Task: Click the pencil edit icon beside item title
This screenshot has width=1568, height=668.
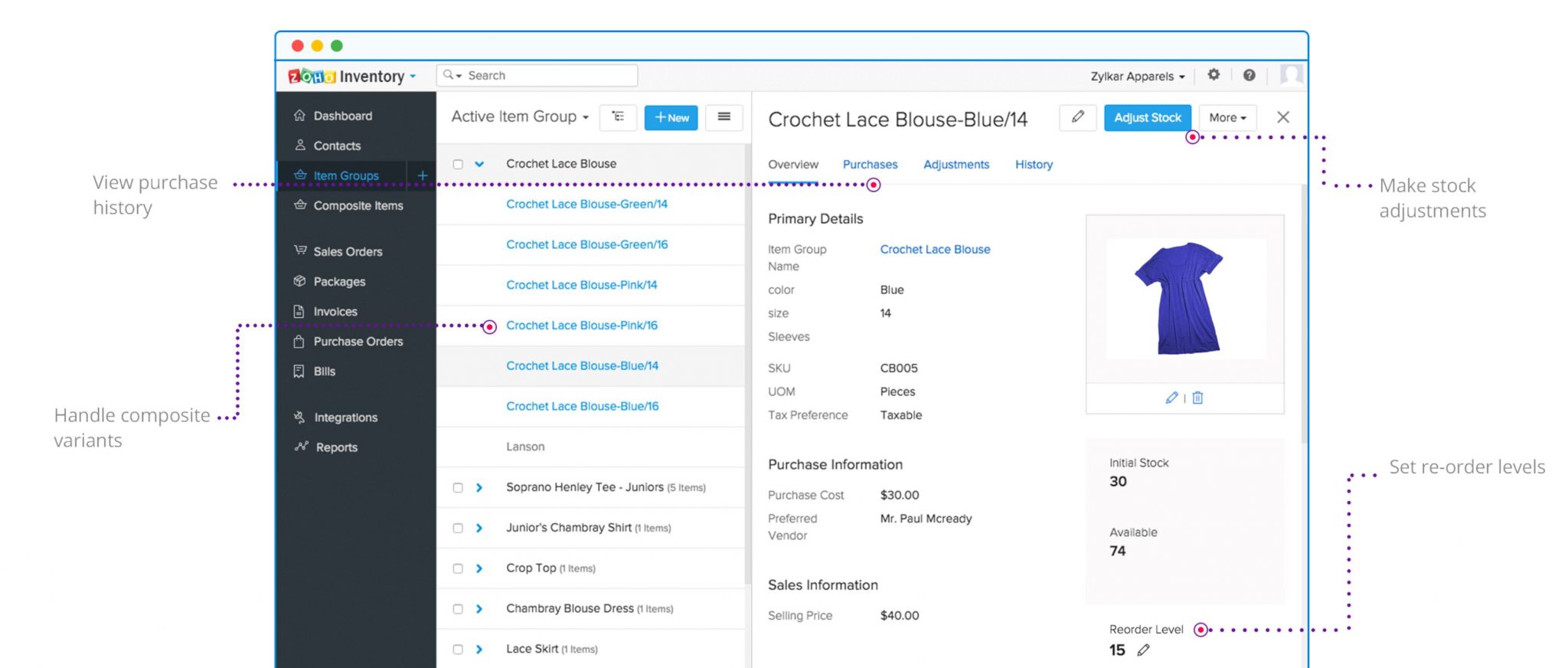Action: coord(1077,117)
